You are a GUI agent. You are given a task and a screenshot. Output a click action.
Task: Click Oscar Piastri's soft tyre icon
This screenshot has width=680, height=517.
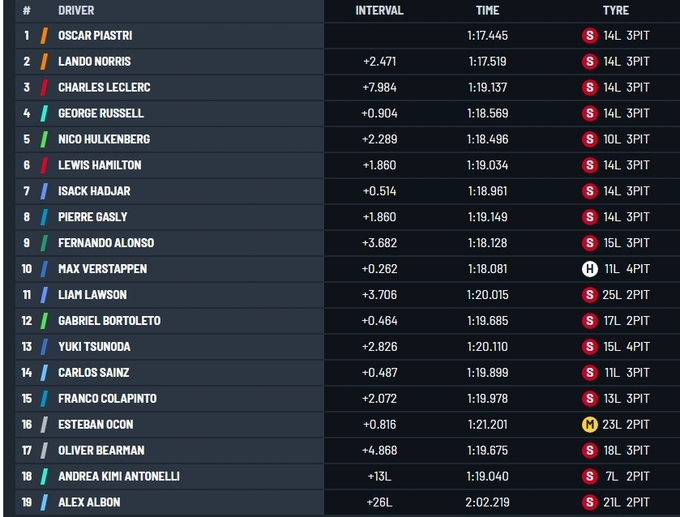(x=590, y=35)
